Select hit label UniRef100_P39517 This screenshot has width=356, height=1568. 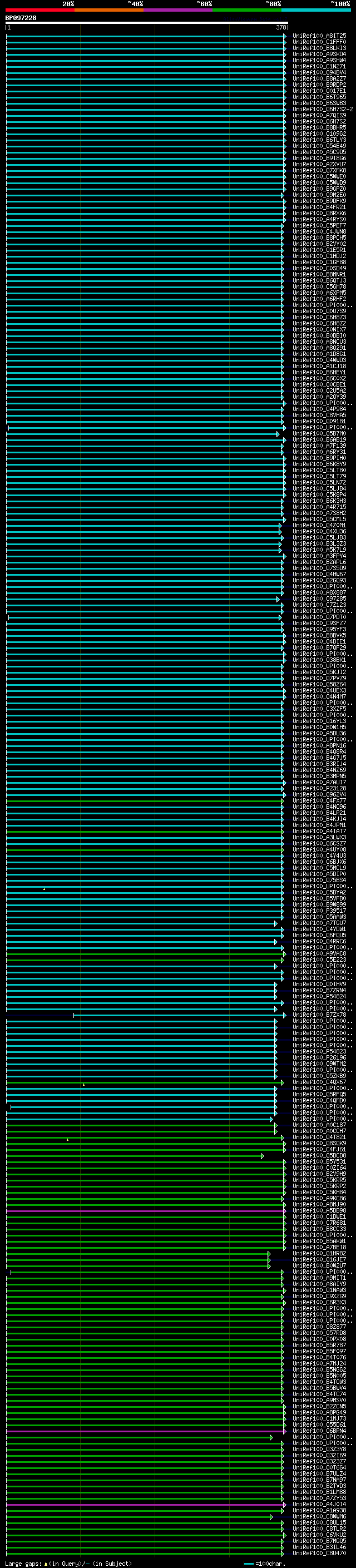click(x=319, y=911)
